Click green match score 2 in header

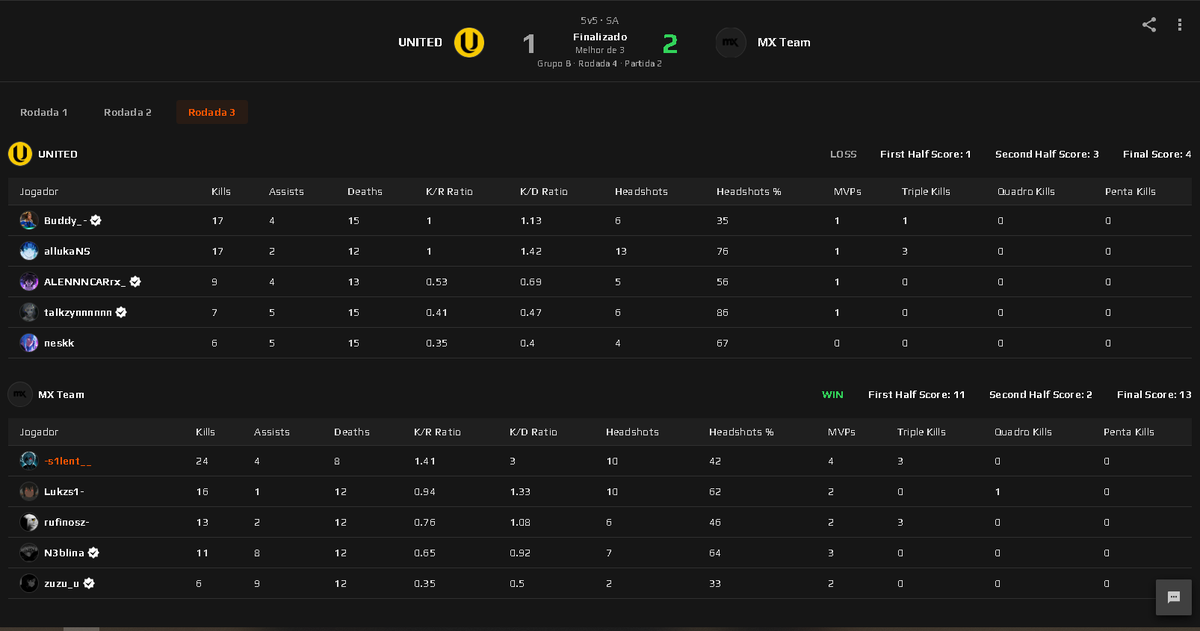pos(670,43)
